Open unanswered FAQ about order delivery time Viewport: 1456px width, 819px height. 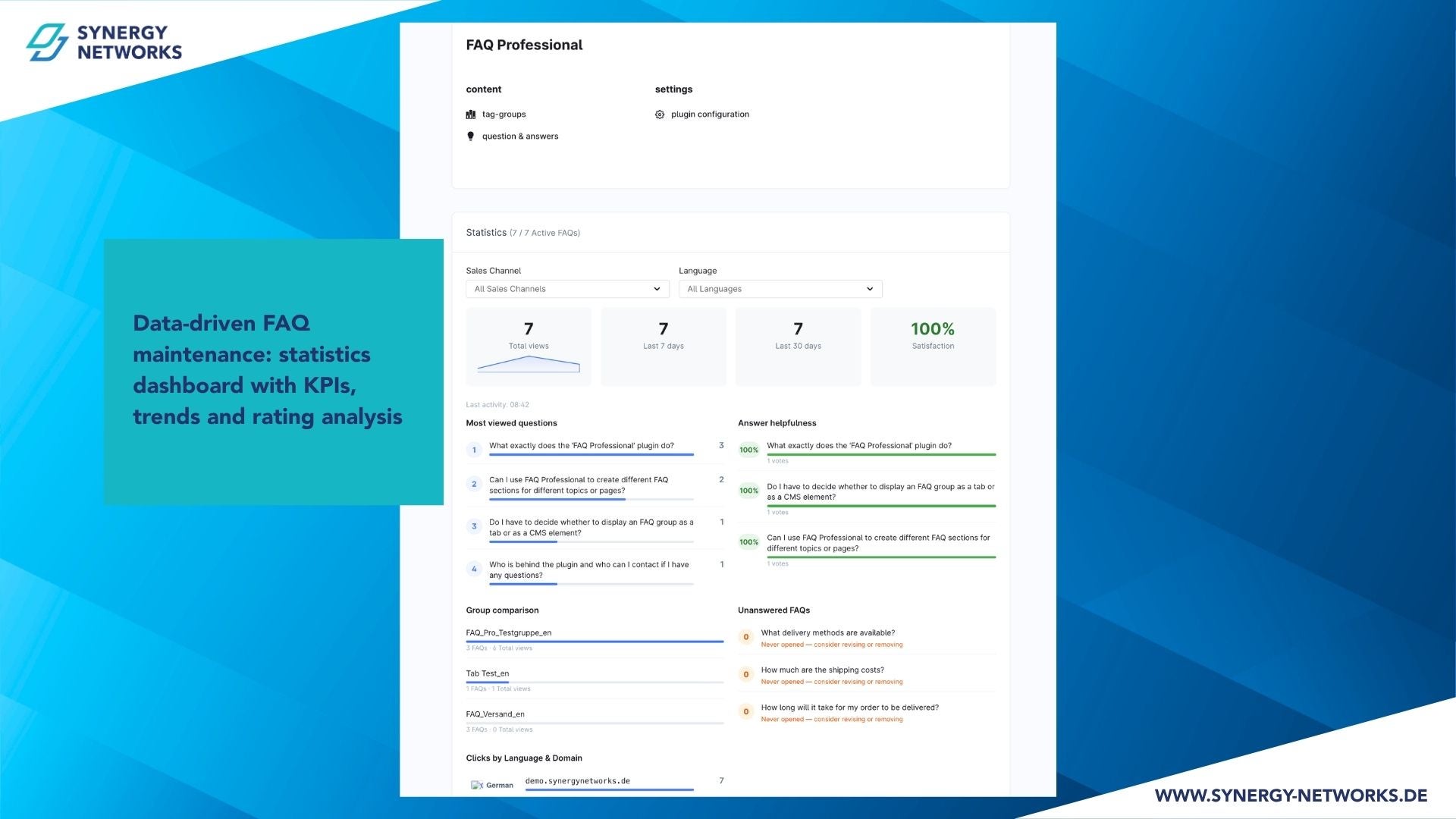pyautogui.click(x=850, y=708)
